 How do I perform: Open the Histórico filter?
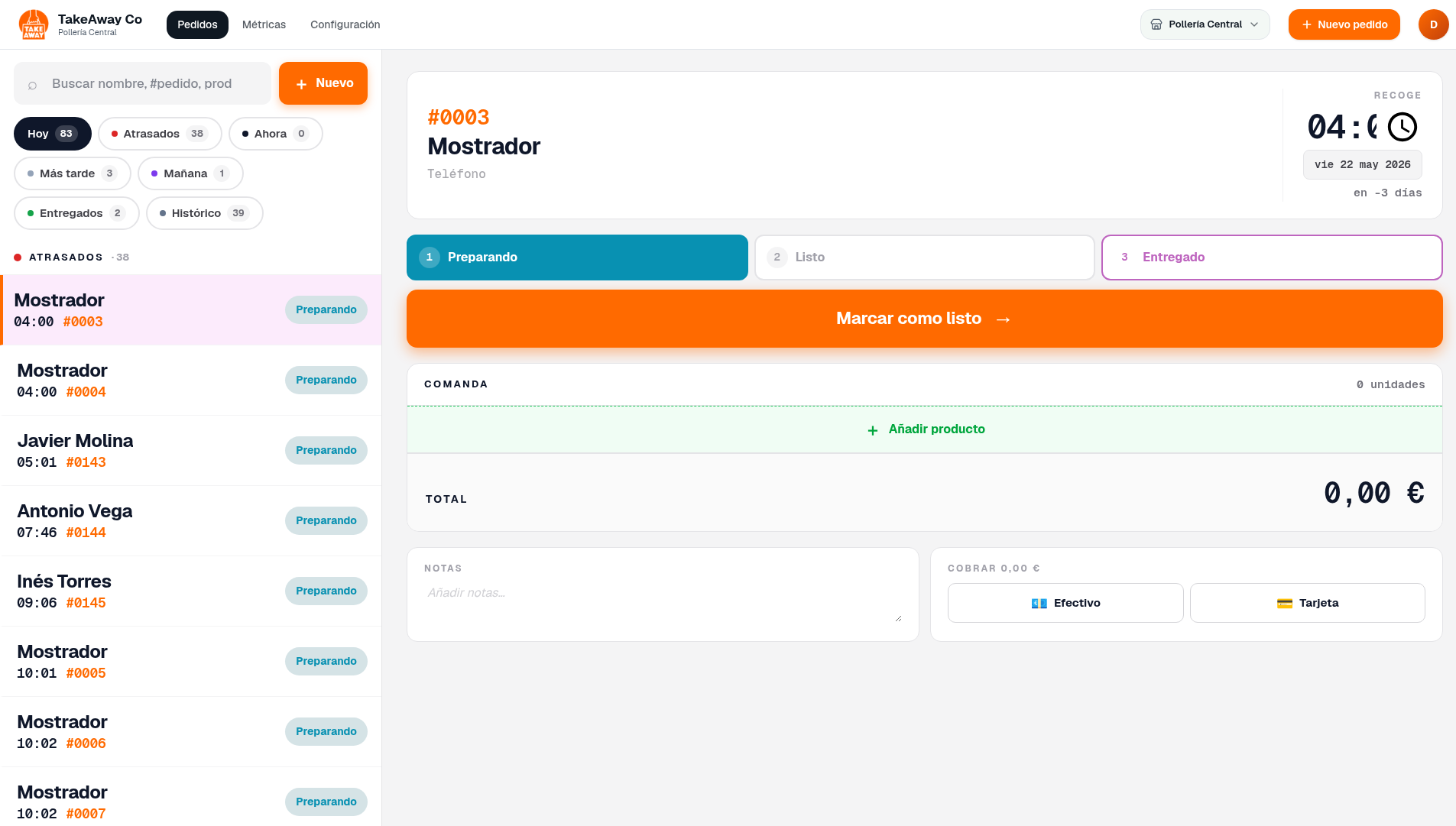[x=204, y=213]
